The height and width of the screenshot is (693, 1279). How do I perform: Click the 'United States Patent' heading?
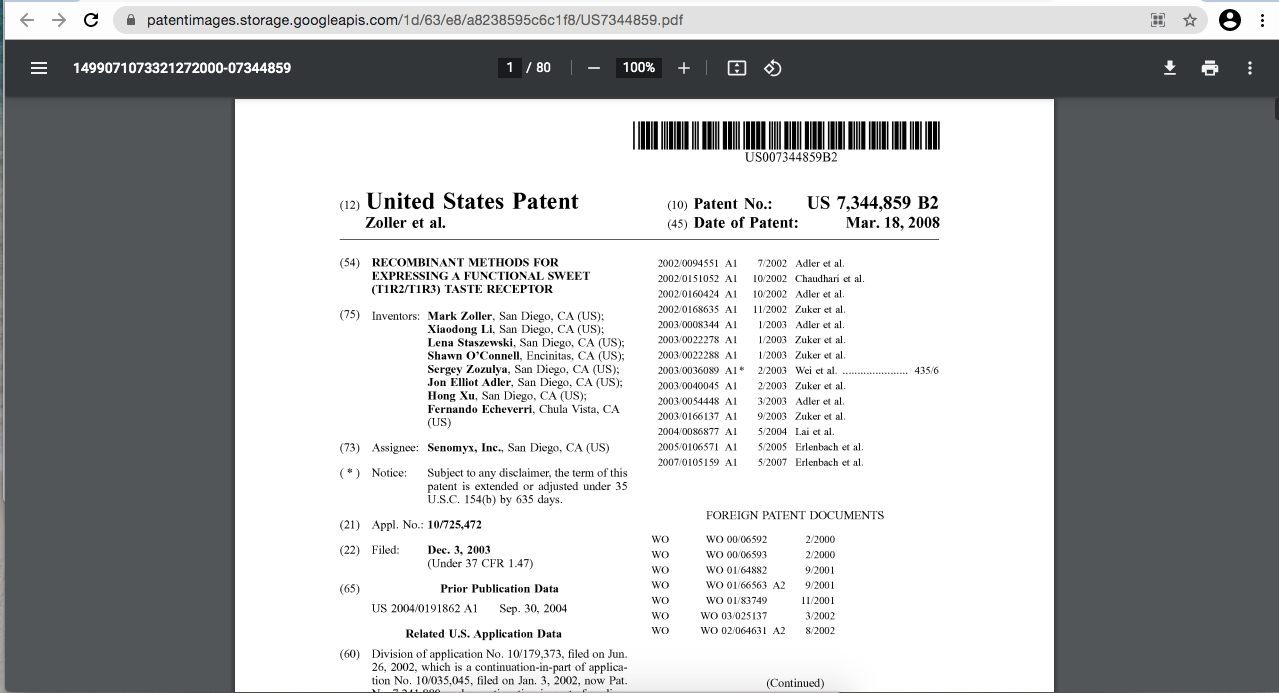pos(472,201)
